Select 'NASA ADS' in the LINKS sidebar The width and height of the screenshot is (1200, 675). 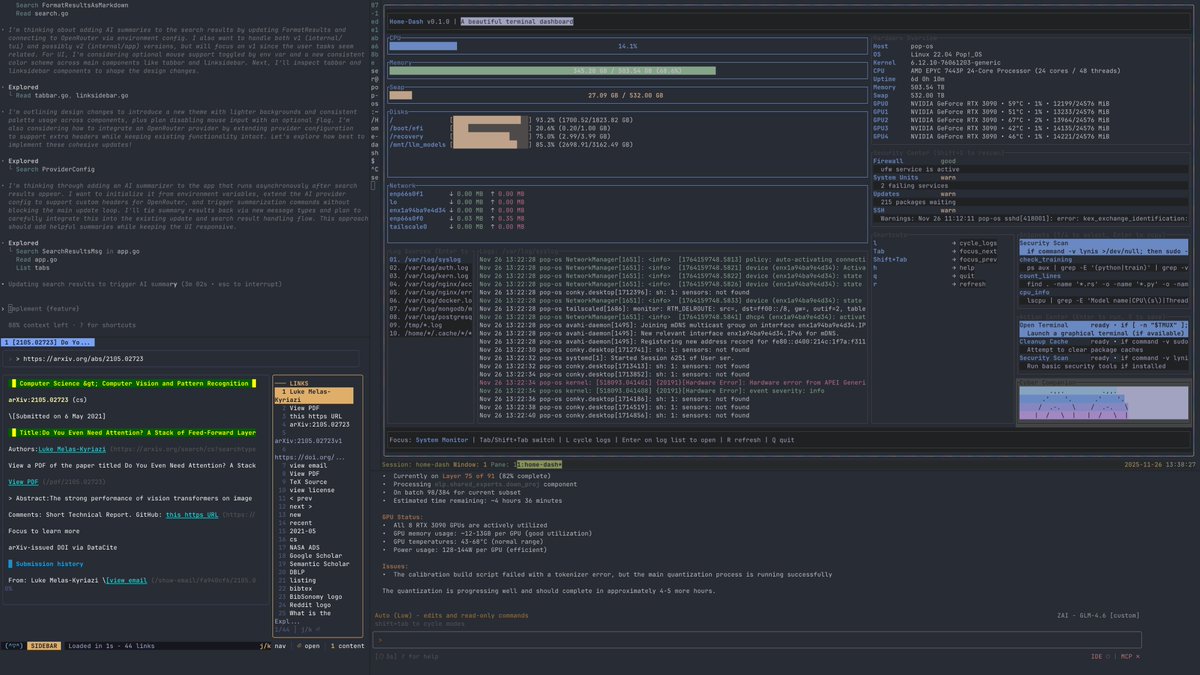coord(306,547)
